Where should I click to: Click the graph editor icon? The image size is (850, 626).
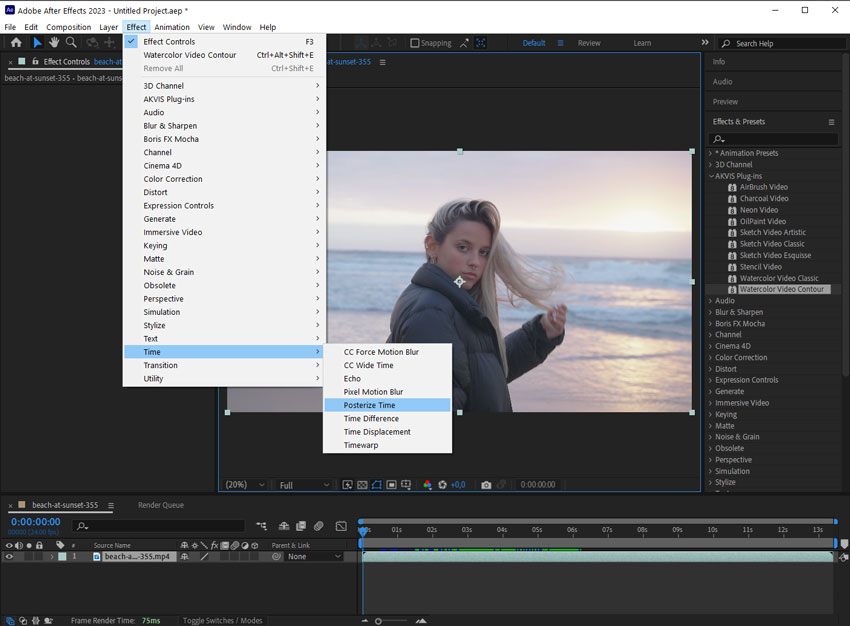(341, 526)
